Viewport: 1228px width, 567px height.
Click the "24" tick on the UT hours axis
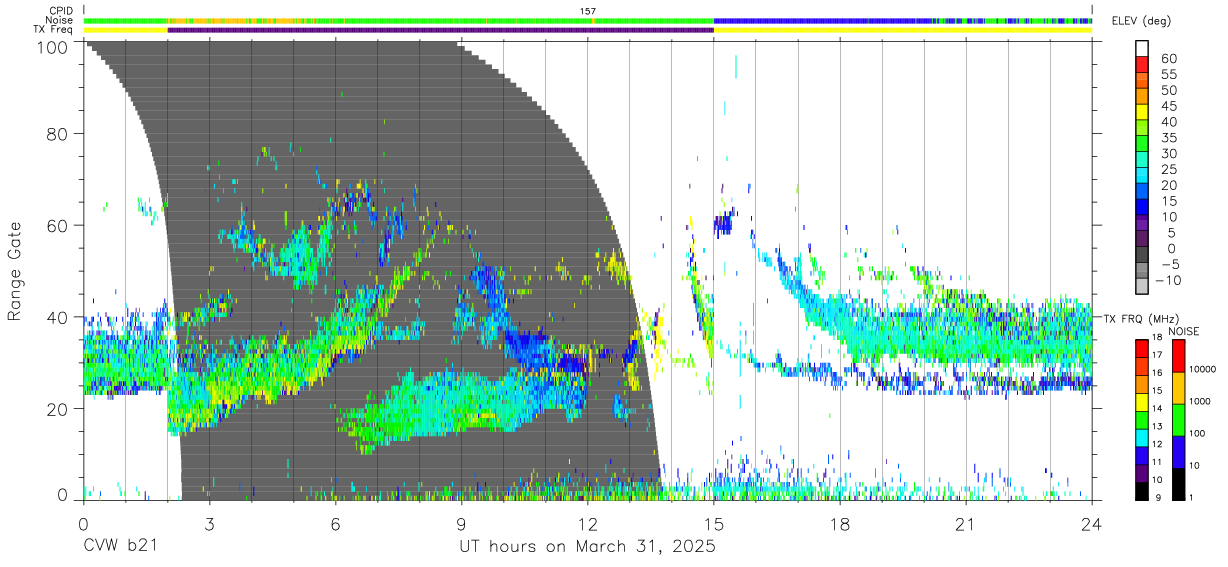point(1092,524)
